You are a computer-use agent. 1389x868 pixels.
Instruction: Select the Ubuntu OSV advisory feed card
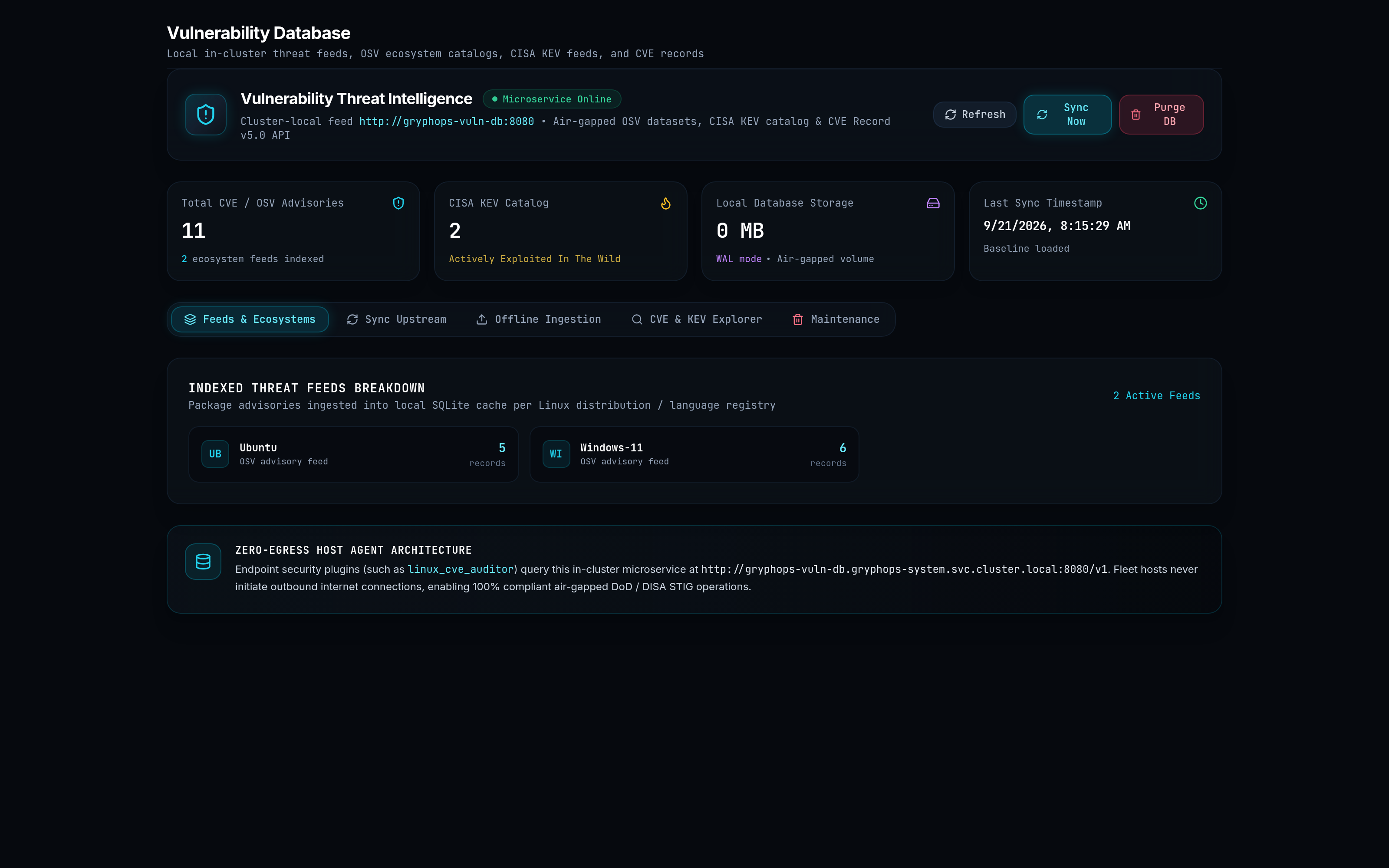coord(354,454)
